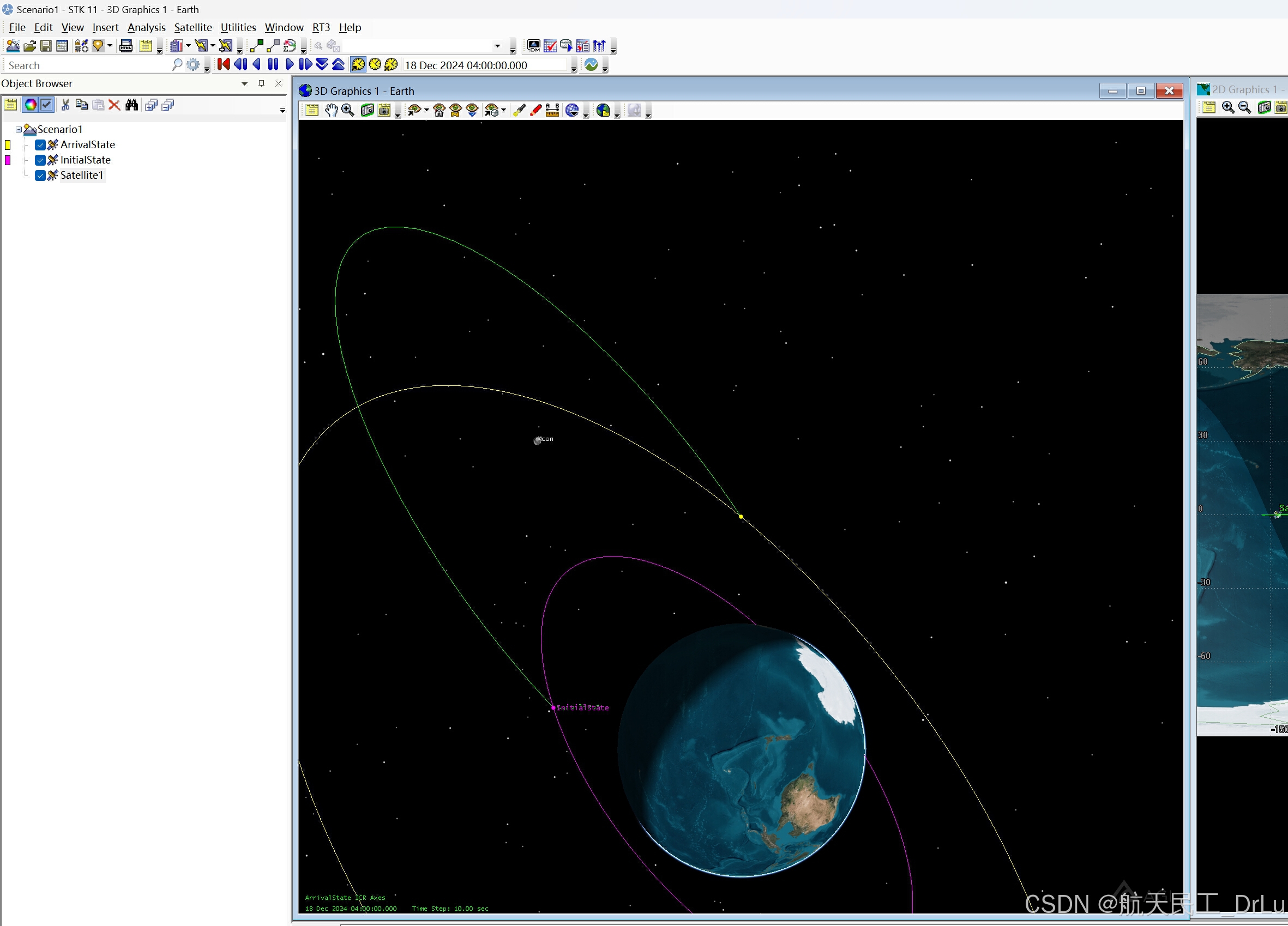Click the HTML print icon in main toolbar

click(126, 46)
